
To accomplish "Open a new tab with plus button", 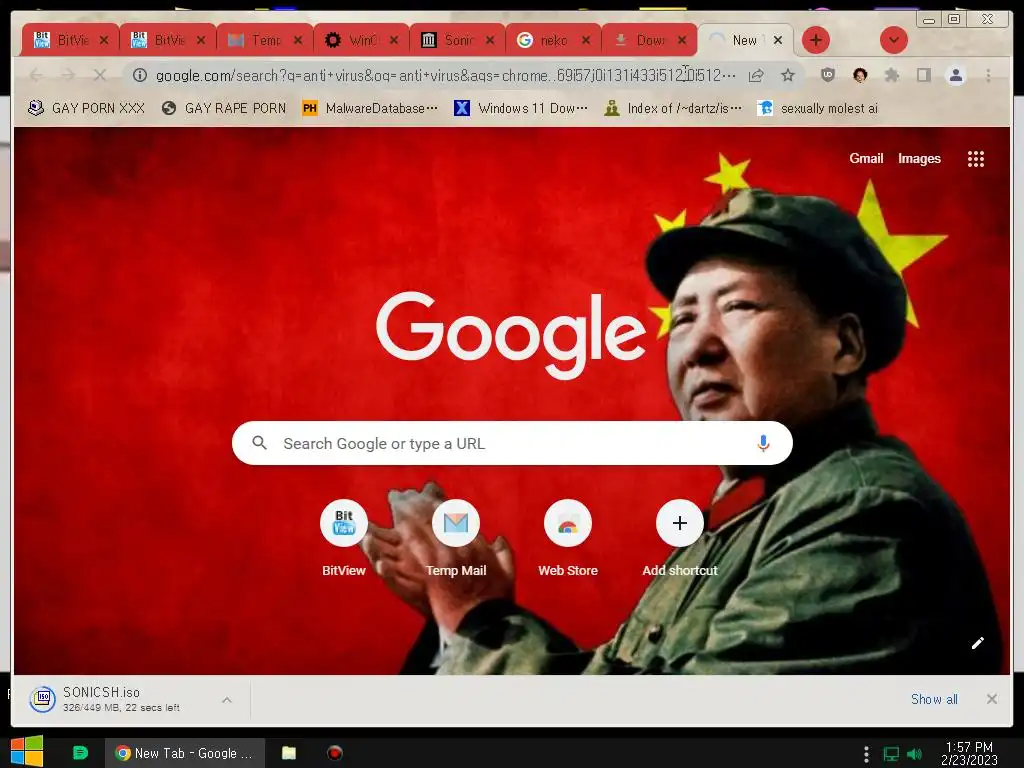I will (816, 40).
